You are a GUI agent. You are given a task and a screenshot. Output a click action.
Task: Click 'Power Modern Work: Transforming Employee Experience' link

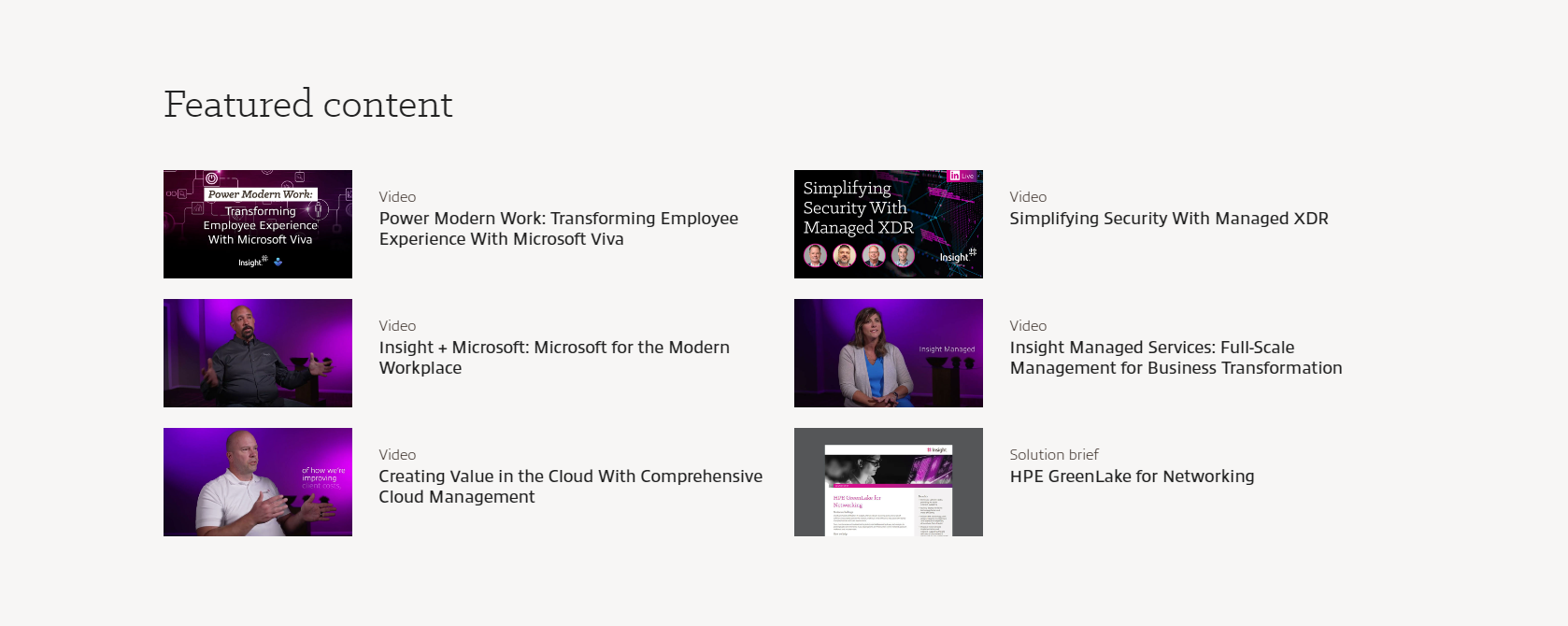pos(559,229)
